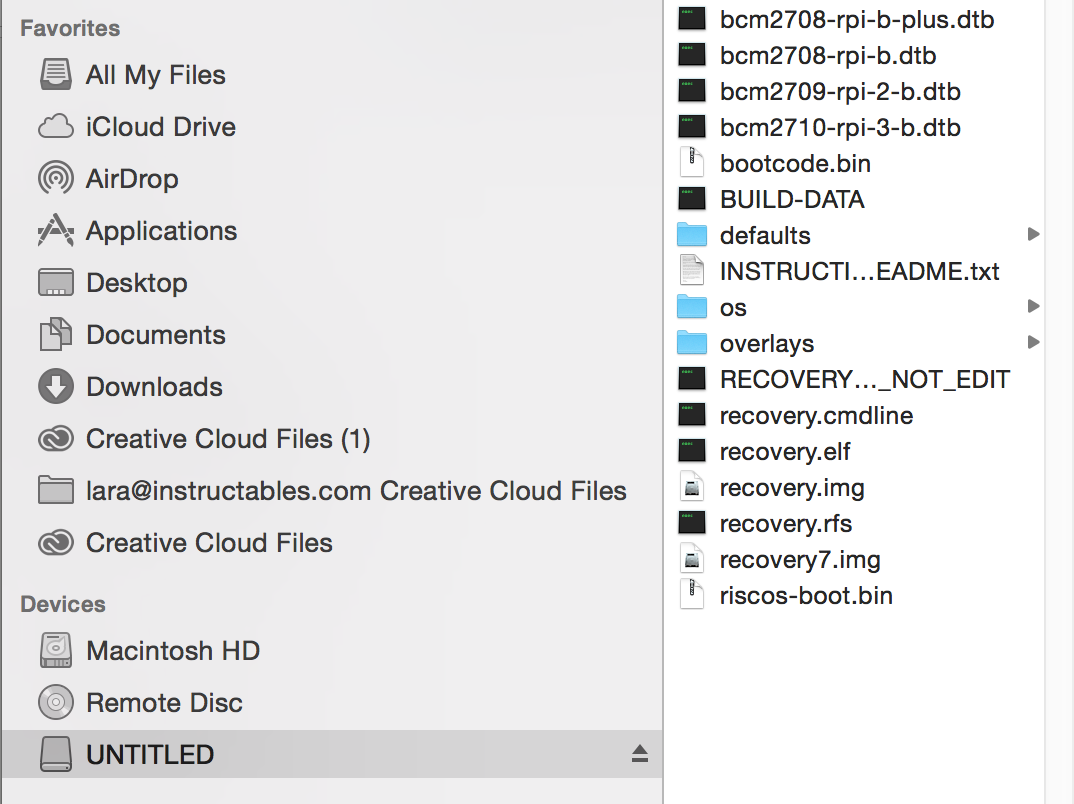Select the Applications icon in sidebar
The height and width of the screenshot is (804, 1074).
(x=56, y=231)
